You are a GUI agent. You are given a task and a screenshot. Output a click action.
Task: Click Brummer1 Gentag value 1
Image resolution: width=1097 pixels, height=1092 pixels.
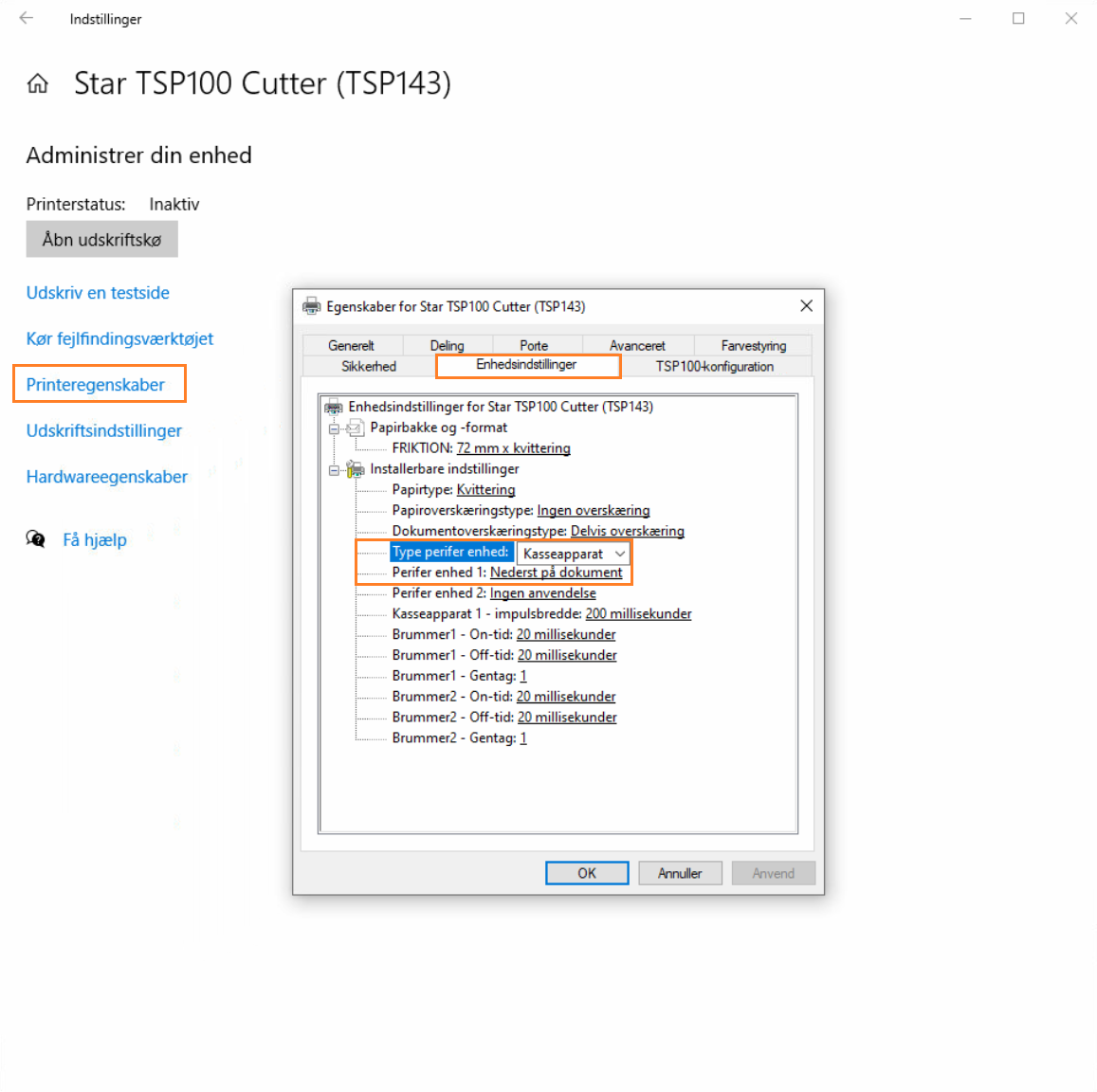point(523,676)
